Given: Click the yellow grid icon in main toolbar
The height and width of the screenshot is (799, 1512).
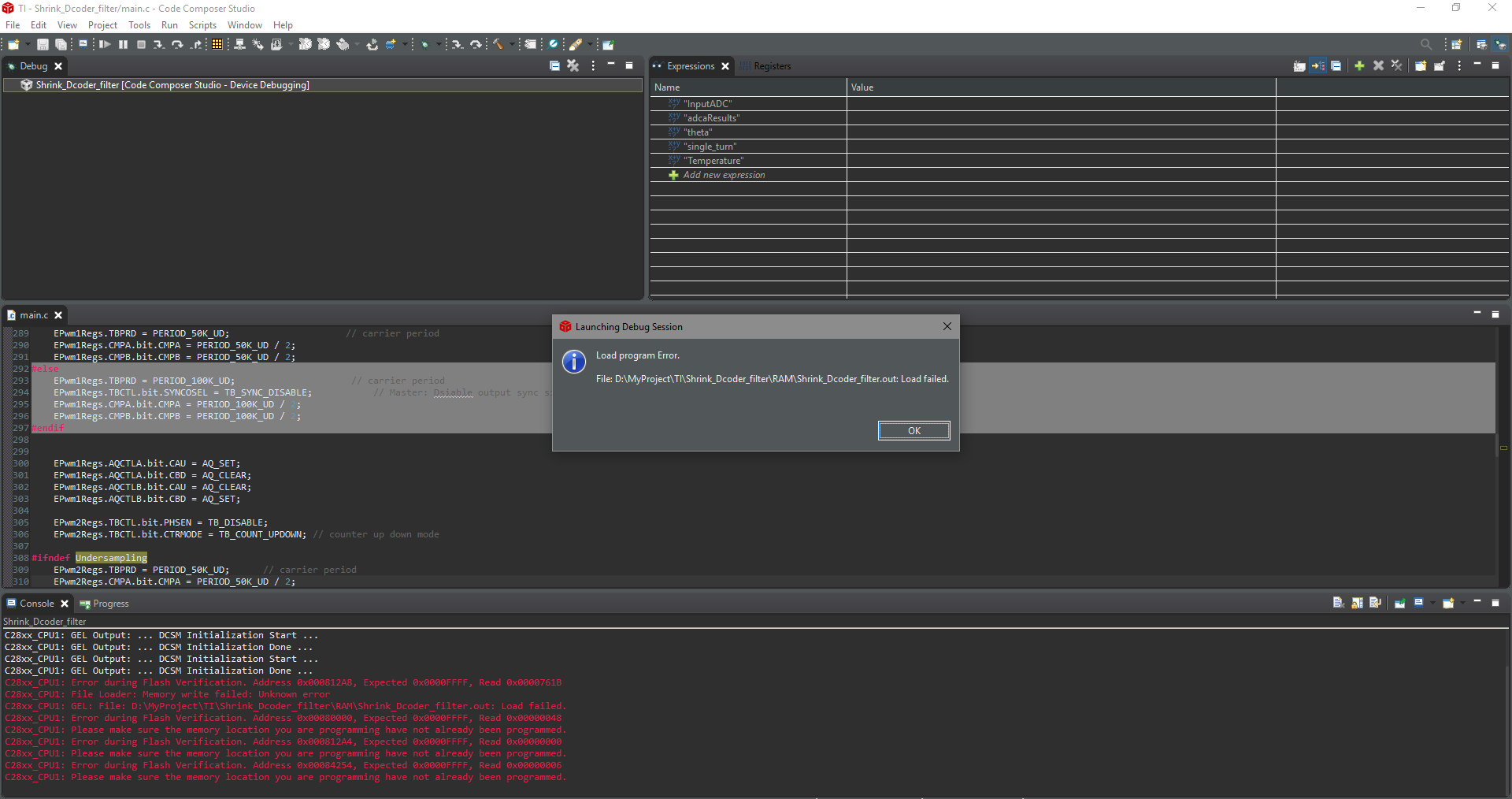Looking at the screenshot, I should coord(217,44).
